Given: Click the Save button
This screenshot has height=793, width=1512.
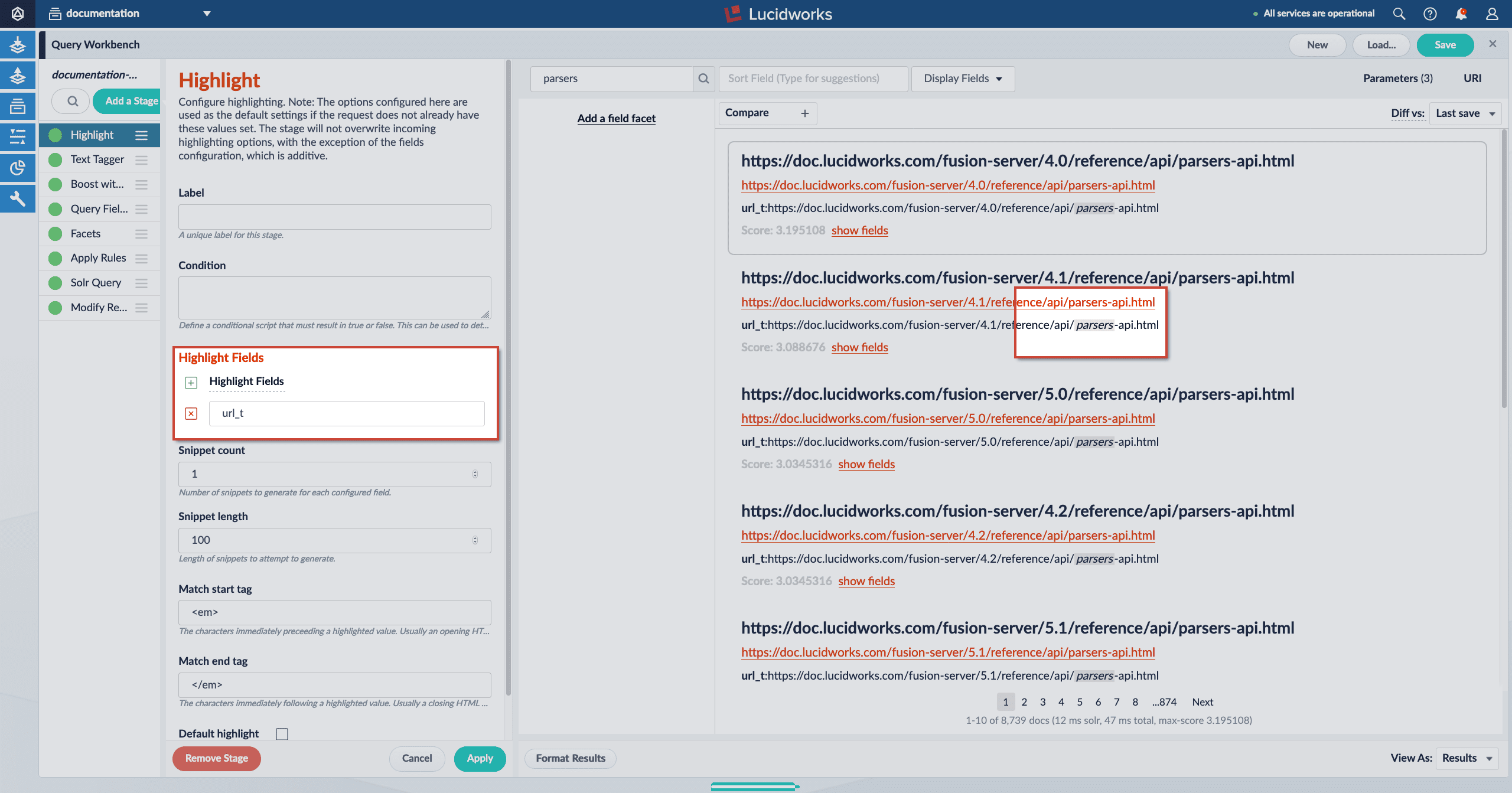Looking at the screenshot, I should pos(1445,45).
